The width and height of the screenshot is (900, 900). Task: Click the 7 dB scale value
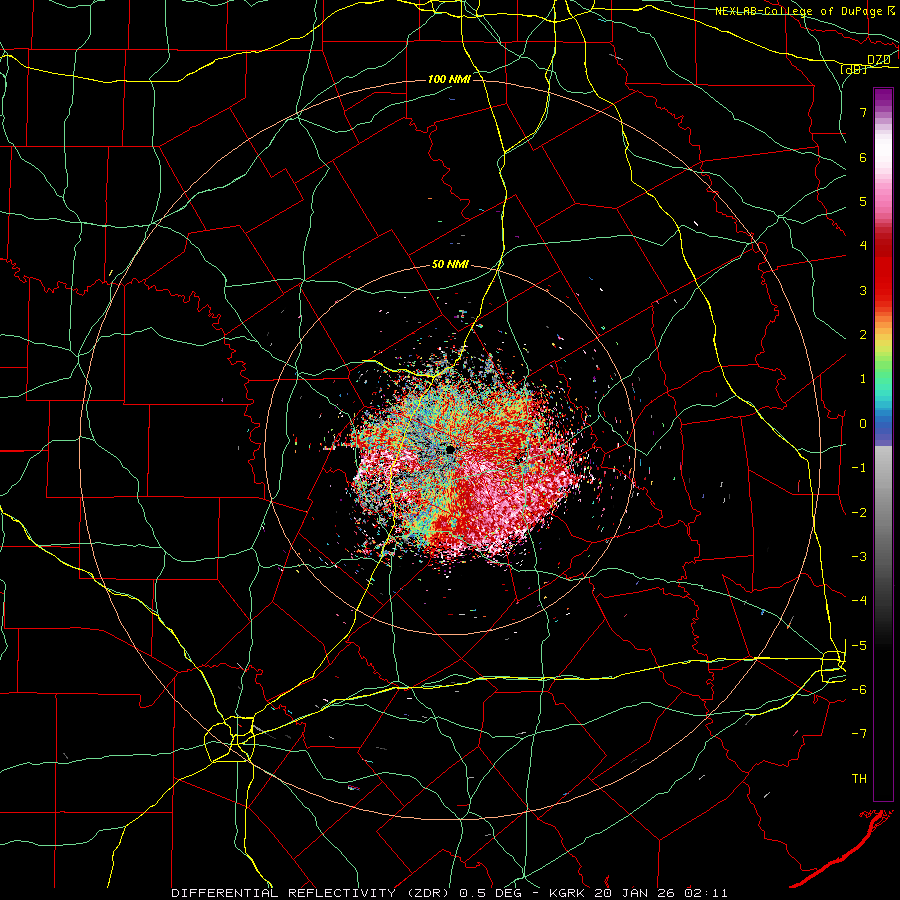coord(863,112)
